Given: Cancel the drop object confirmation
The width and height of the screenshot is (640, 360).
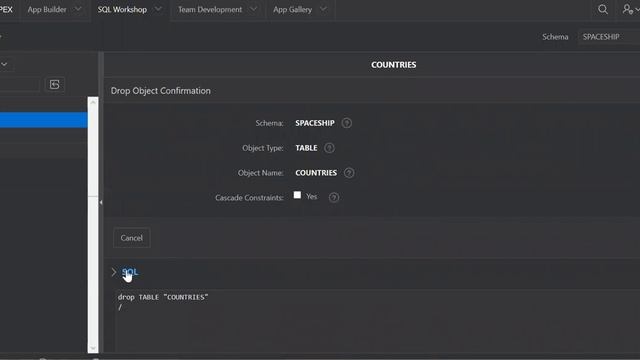Looking at the screenshot, I should 131,238.
